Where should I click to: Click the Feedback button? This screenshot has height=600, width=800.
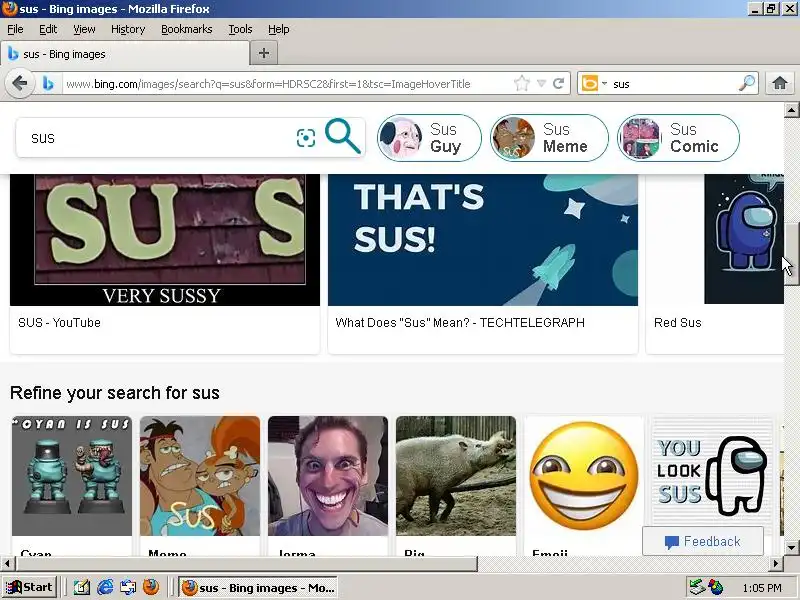(703, 541)
